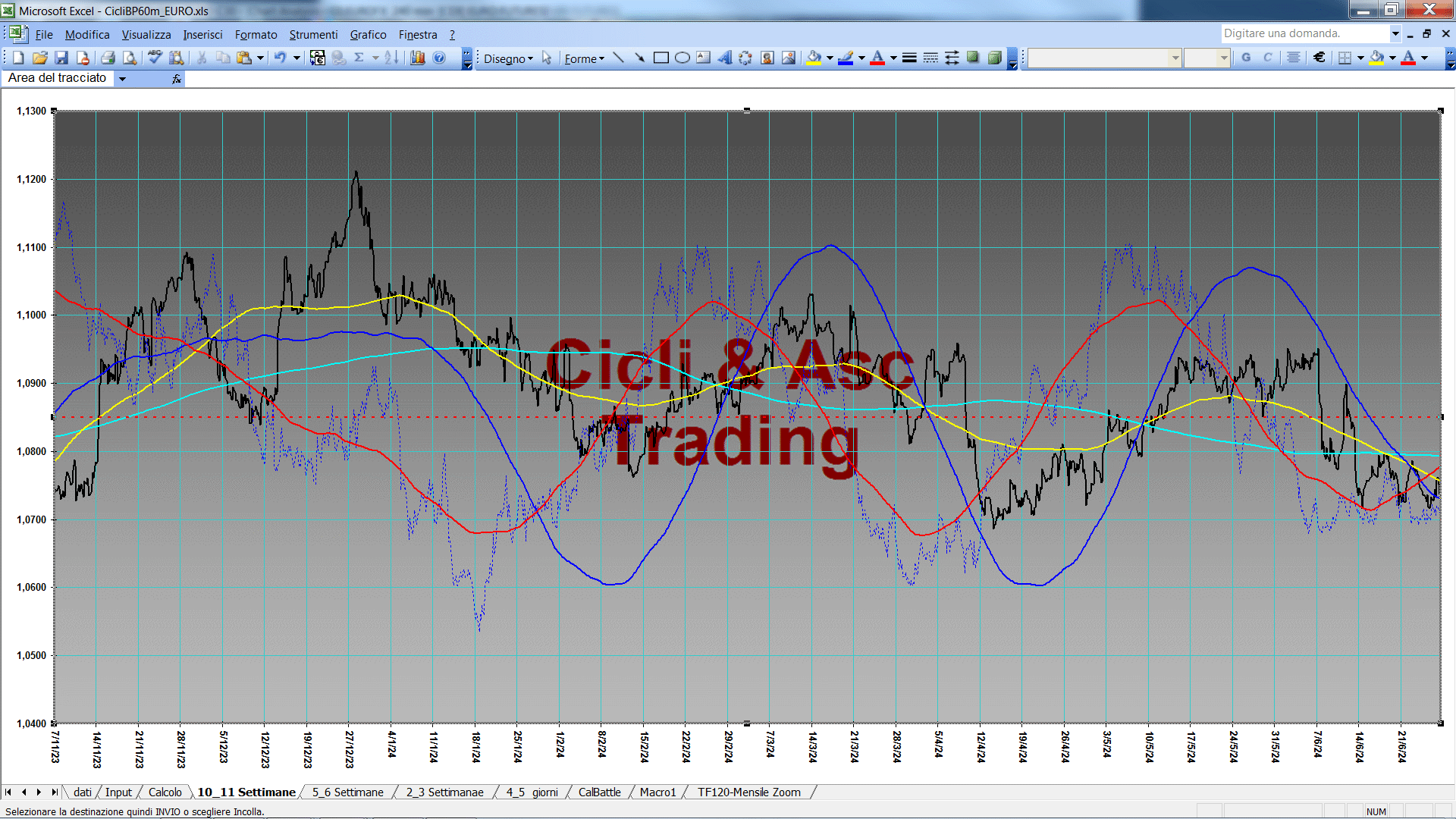Click the Euro conversion icon
This screenshot has width=1456, height=819.
coord(318,58)
